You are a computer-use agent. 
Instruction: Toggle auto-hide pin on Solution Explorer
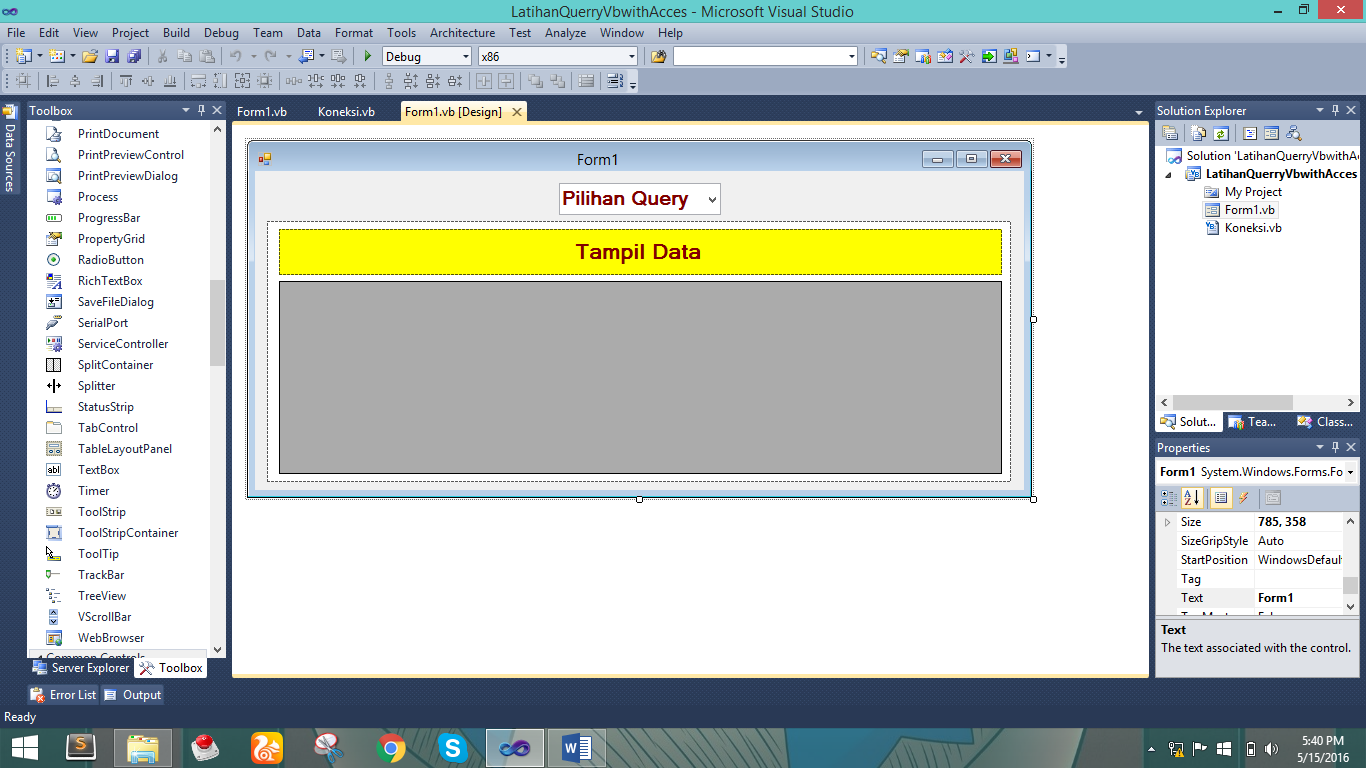point(1335,110)
